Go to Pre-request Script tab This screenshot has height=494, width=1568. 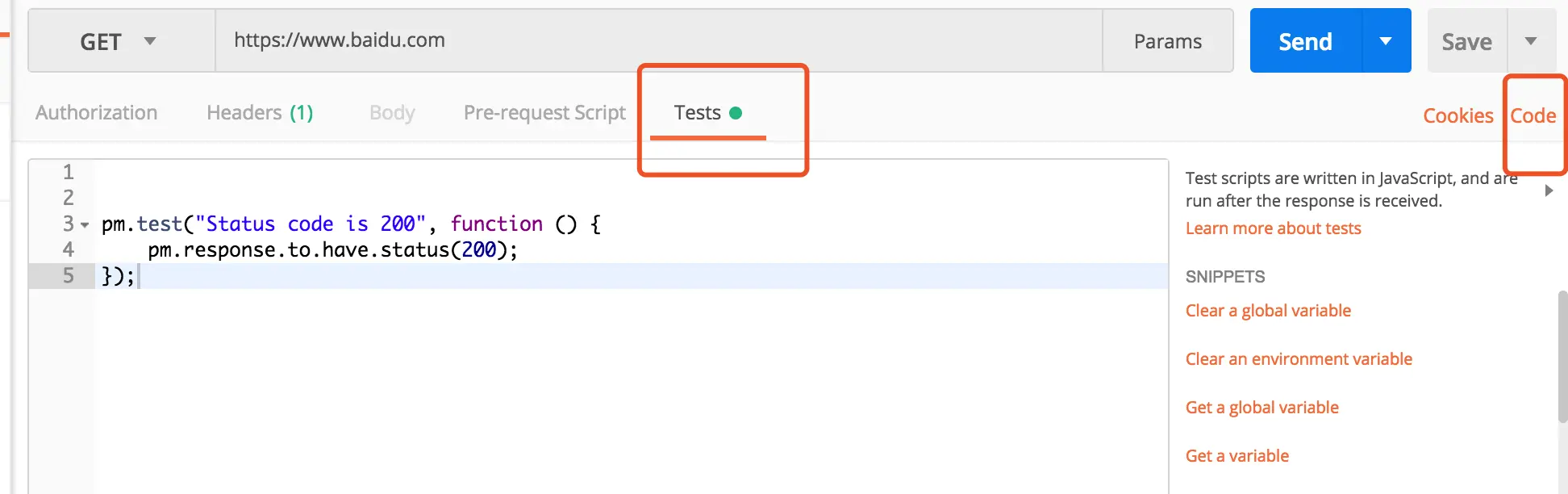point(544,113)
